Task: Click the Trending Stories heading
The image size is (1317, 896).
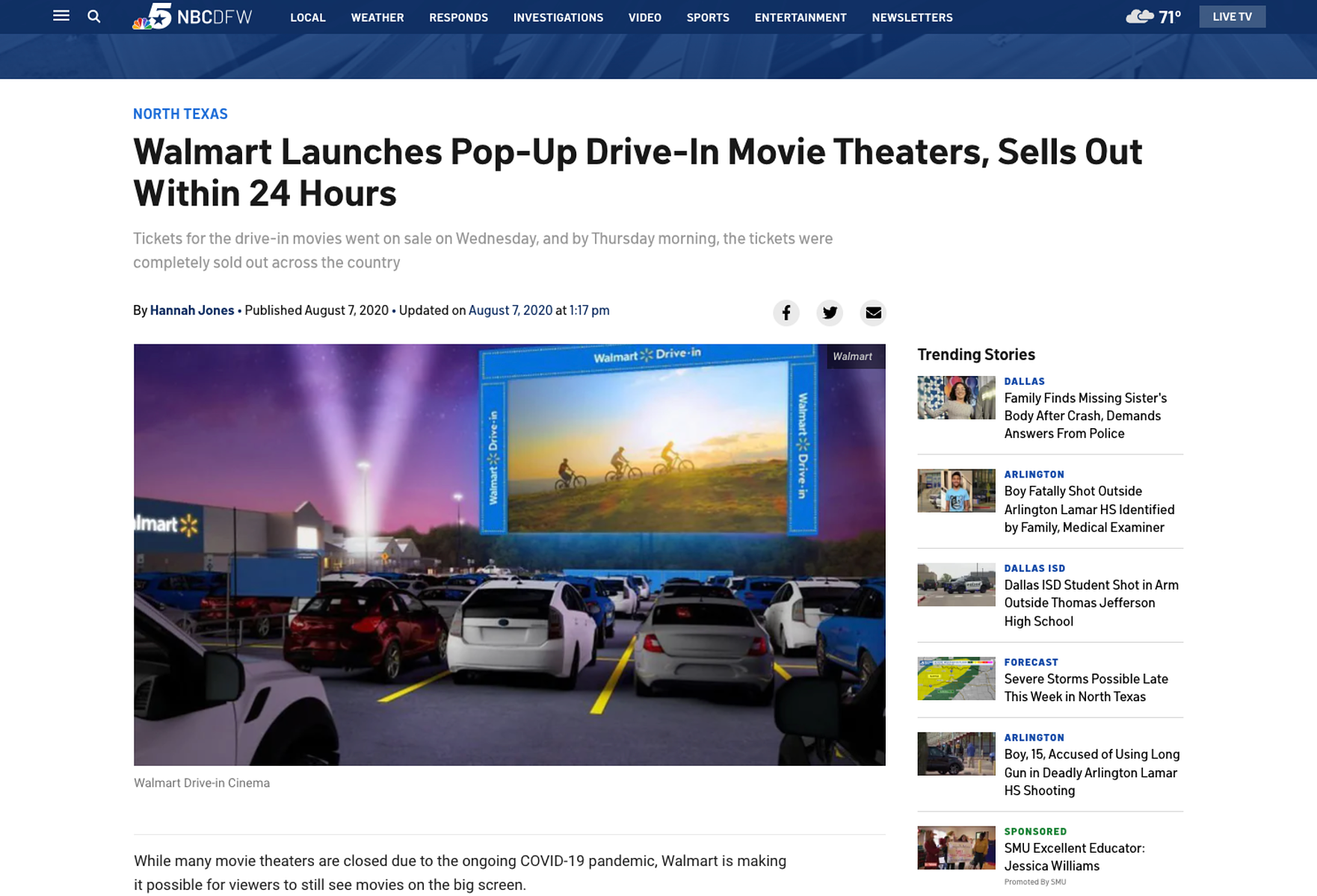Action: [x=976, y=354]
